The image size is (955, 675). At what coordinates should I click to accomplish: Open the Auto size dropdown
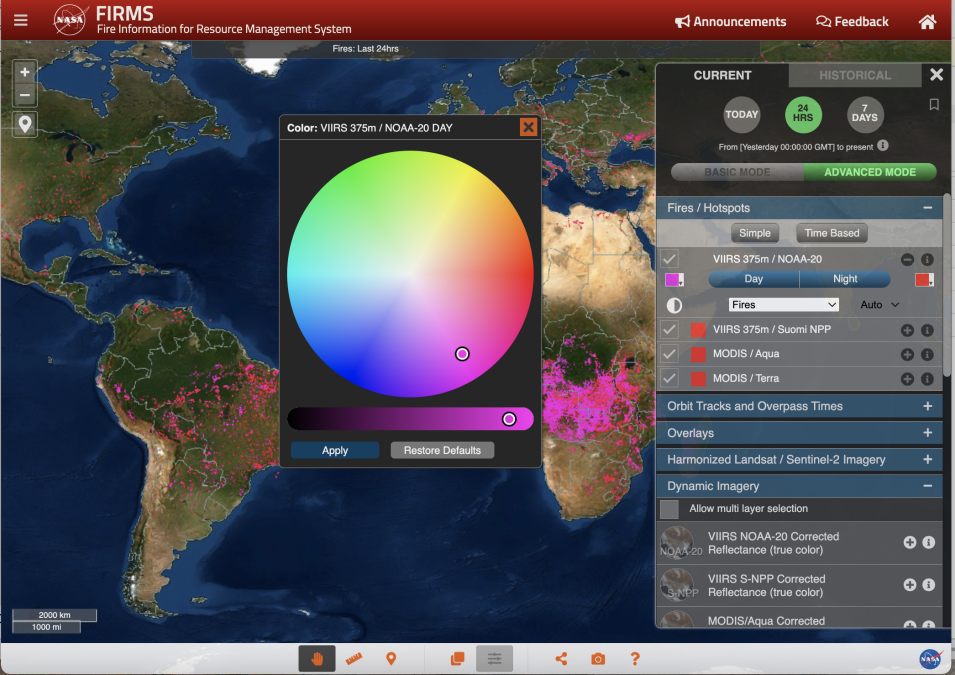point(879,305)
